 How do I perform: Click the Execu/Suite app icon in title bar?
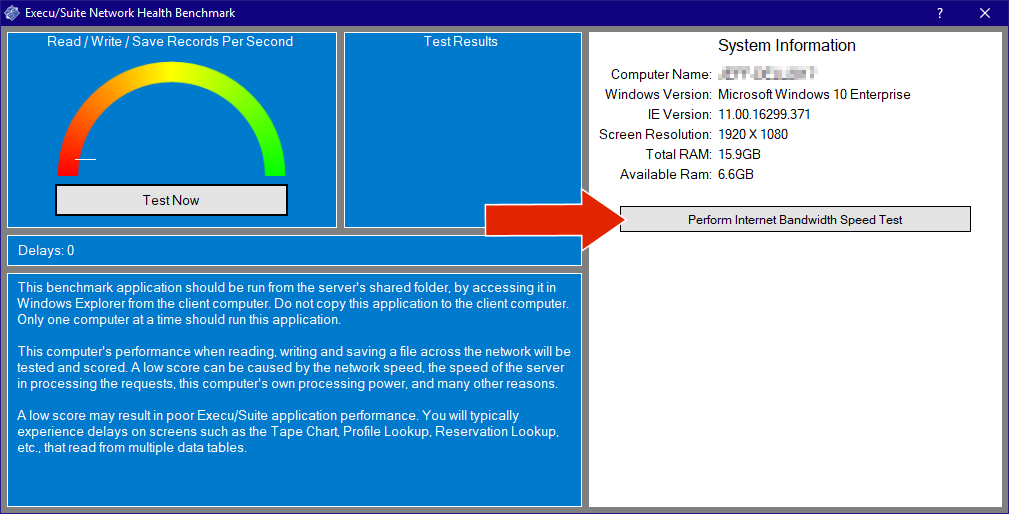point(12,13)
